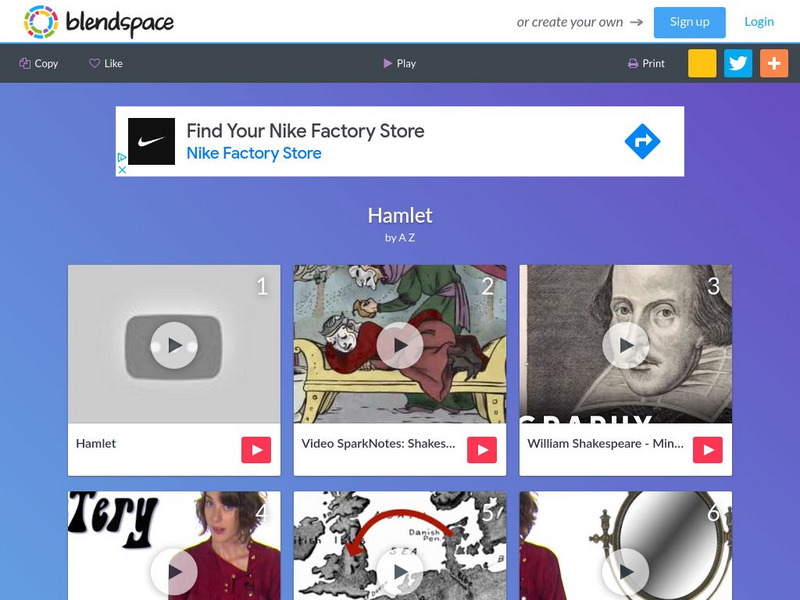The width and height of the screenshot is (800, 600).
Task: Like this lesson with the heart icon
Action: [x=94, y=63]
